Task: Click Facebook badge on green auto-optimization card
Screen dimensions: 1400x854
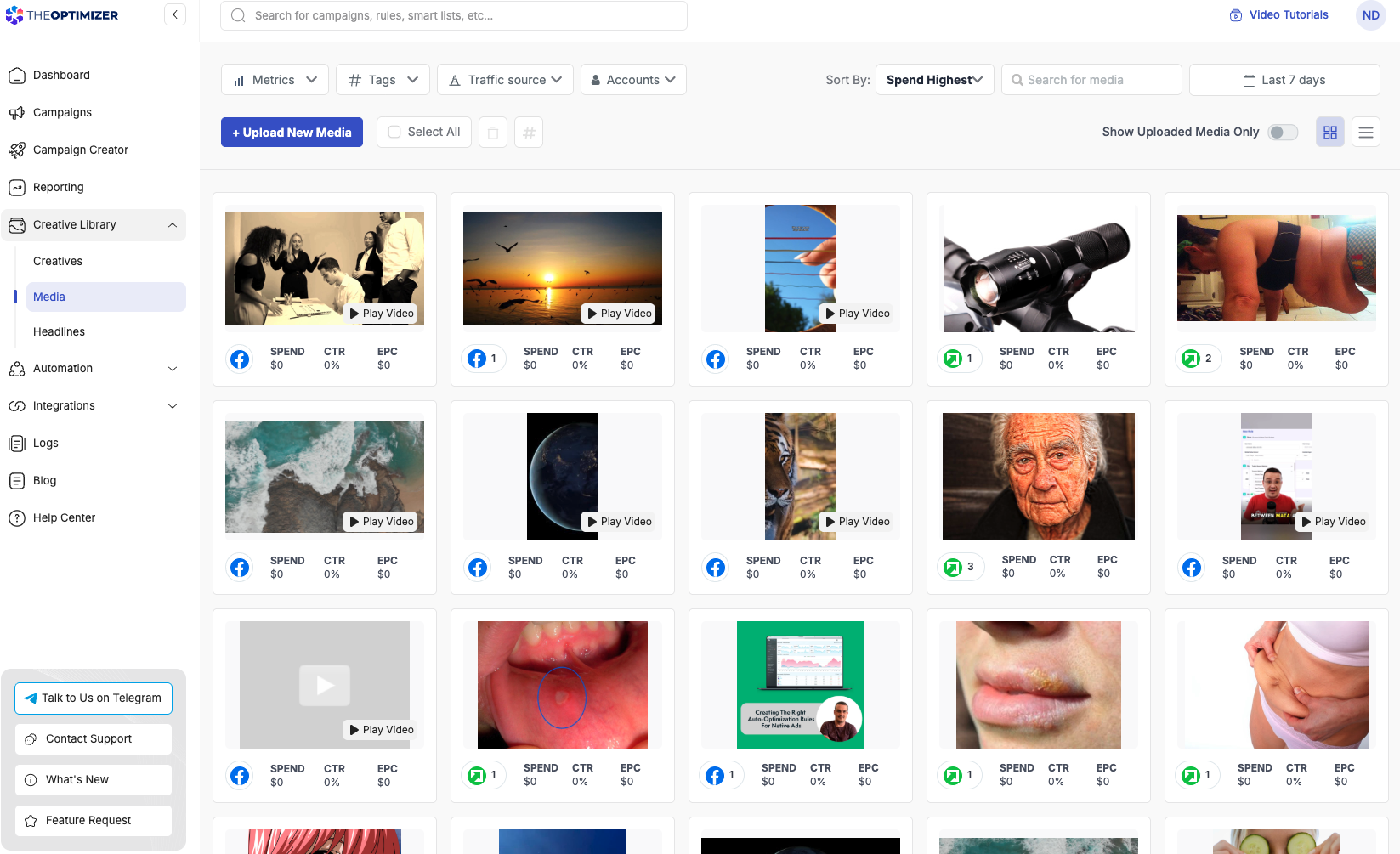Action: click(x=716, y=775)
